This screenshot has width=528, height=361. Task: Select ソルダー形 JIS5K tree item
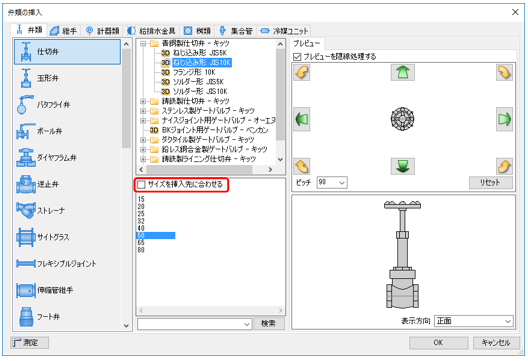pos(198,82)
